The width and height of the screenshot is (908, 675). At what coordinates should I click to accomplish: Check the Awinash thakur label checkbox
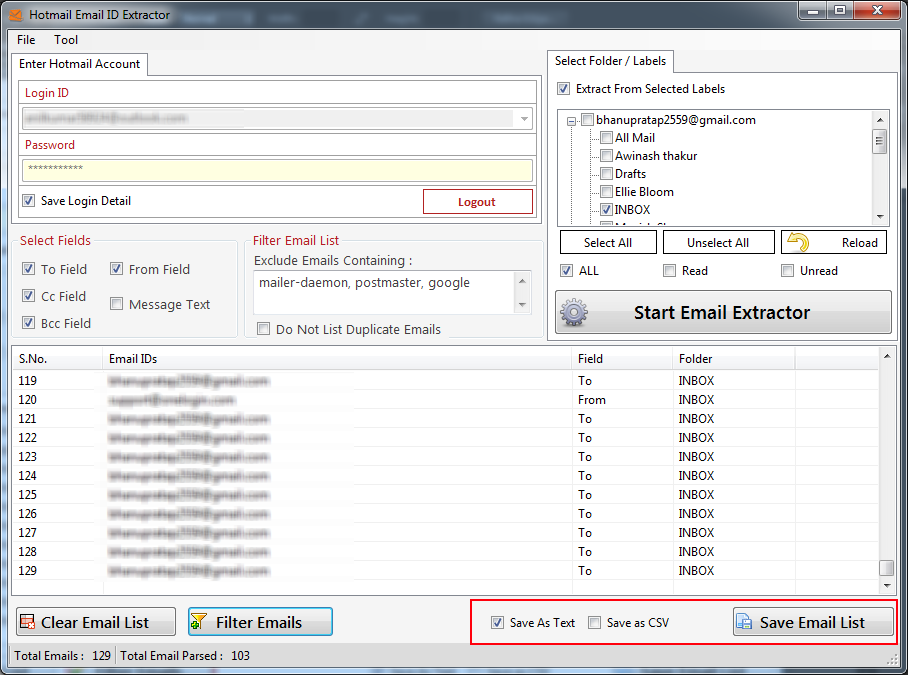tap(606, 156)
